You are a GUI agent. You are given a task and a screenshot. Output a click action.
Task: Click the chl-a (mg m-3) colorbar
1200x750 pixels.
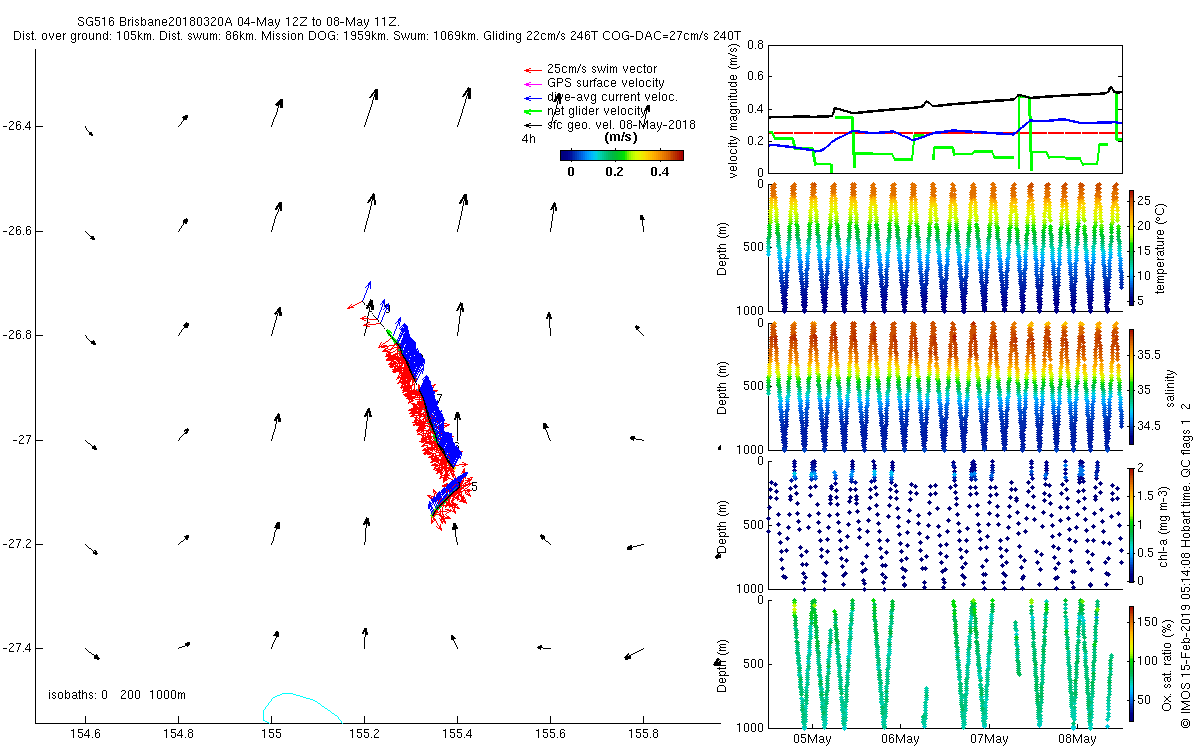1132,524
